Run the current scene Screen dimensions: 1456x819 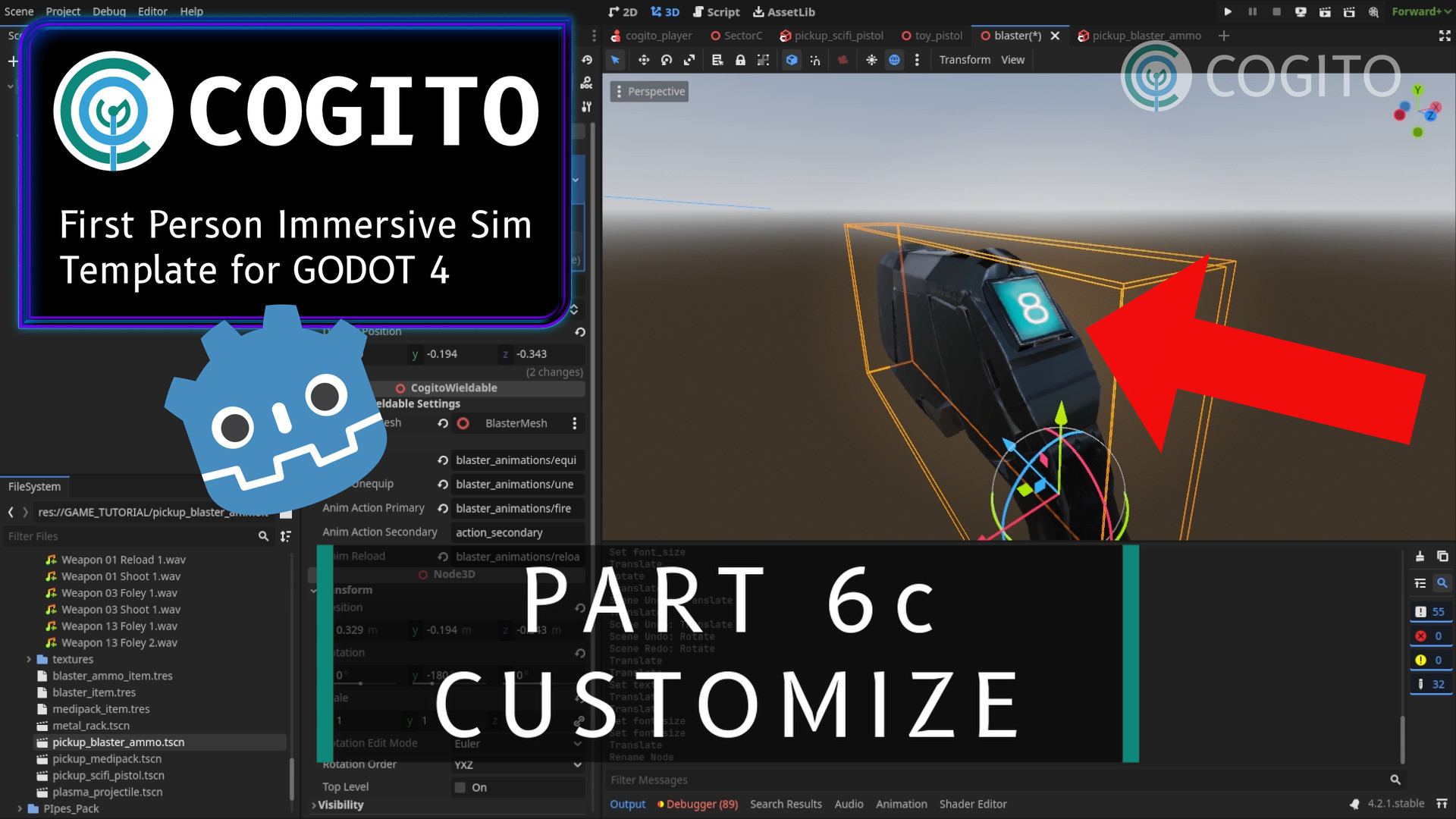(1324, 11)
